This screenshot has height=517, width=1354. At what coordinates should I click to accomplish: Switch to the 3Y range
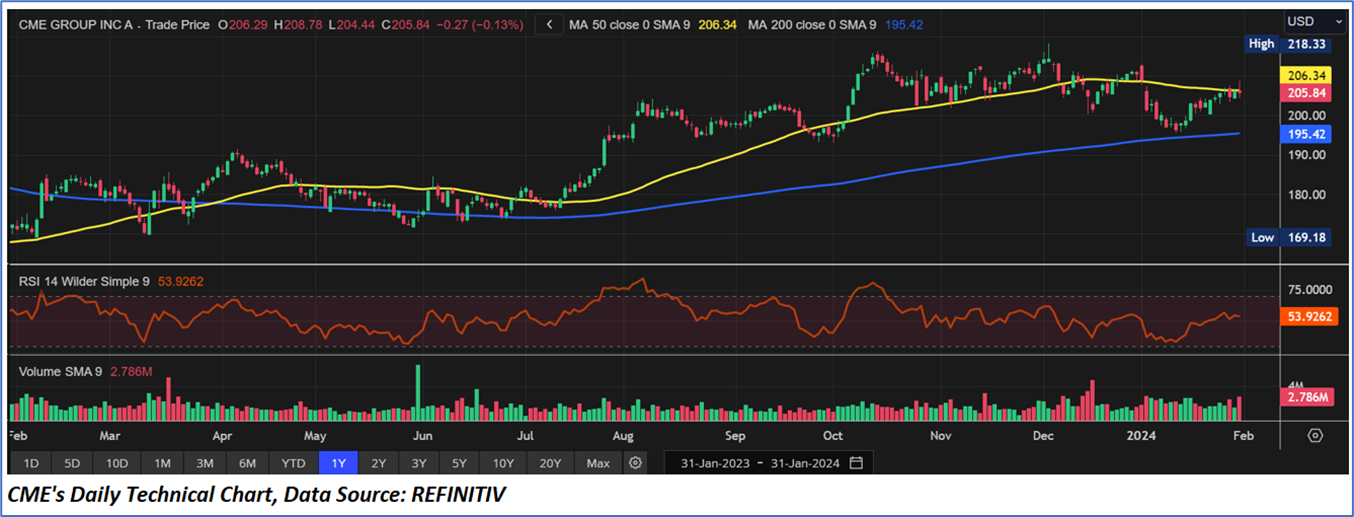point(419,463)
